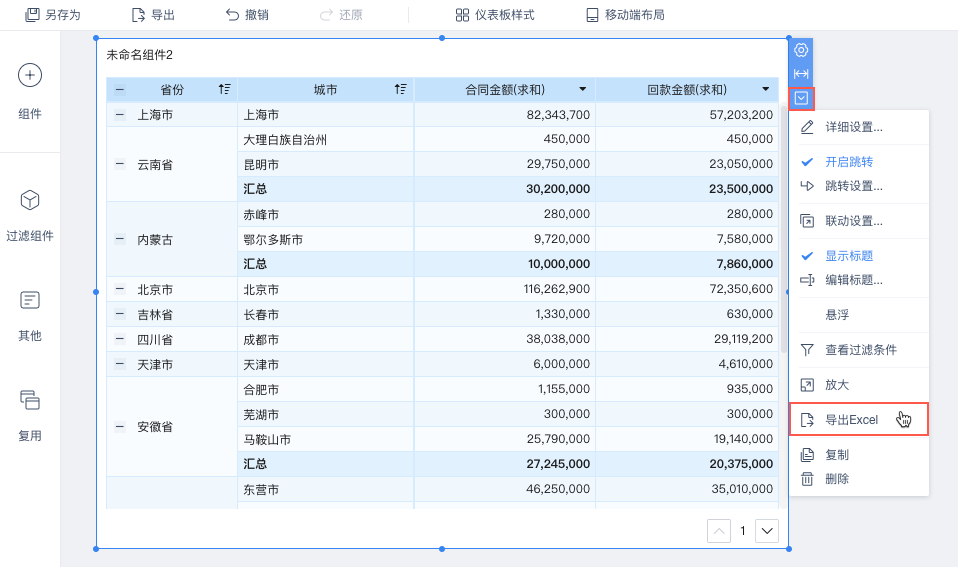Choose 删除 delete menu item
958x567 pixels.
click(859, 479)
